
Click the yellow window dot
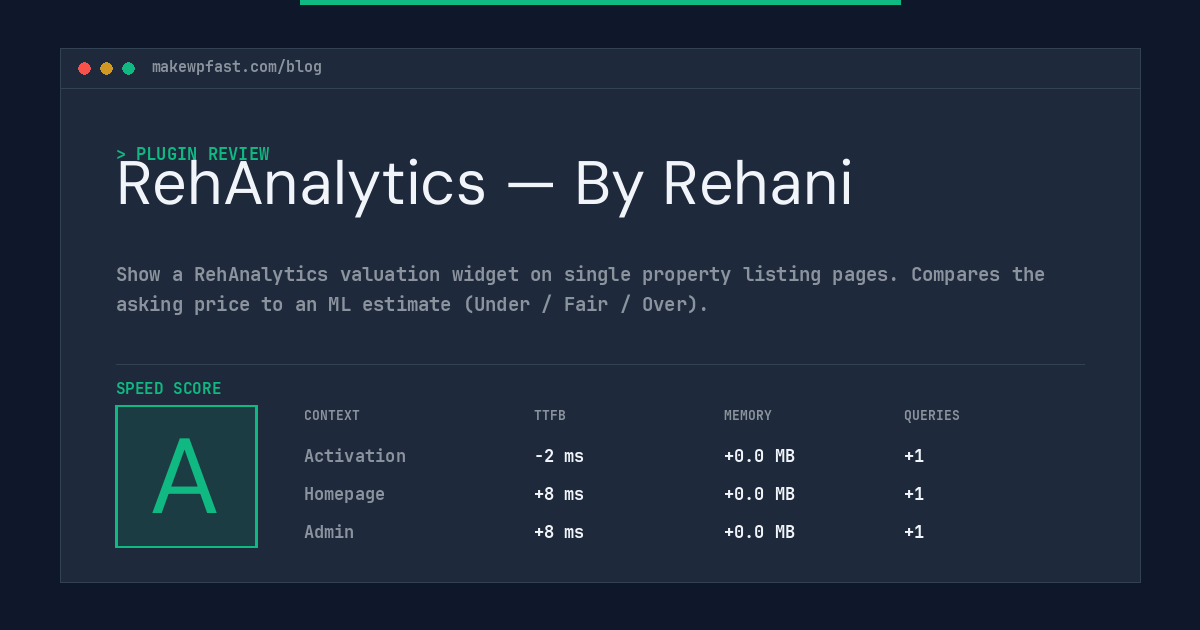tap(106, 68)
